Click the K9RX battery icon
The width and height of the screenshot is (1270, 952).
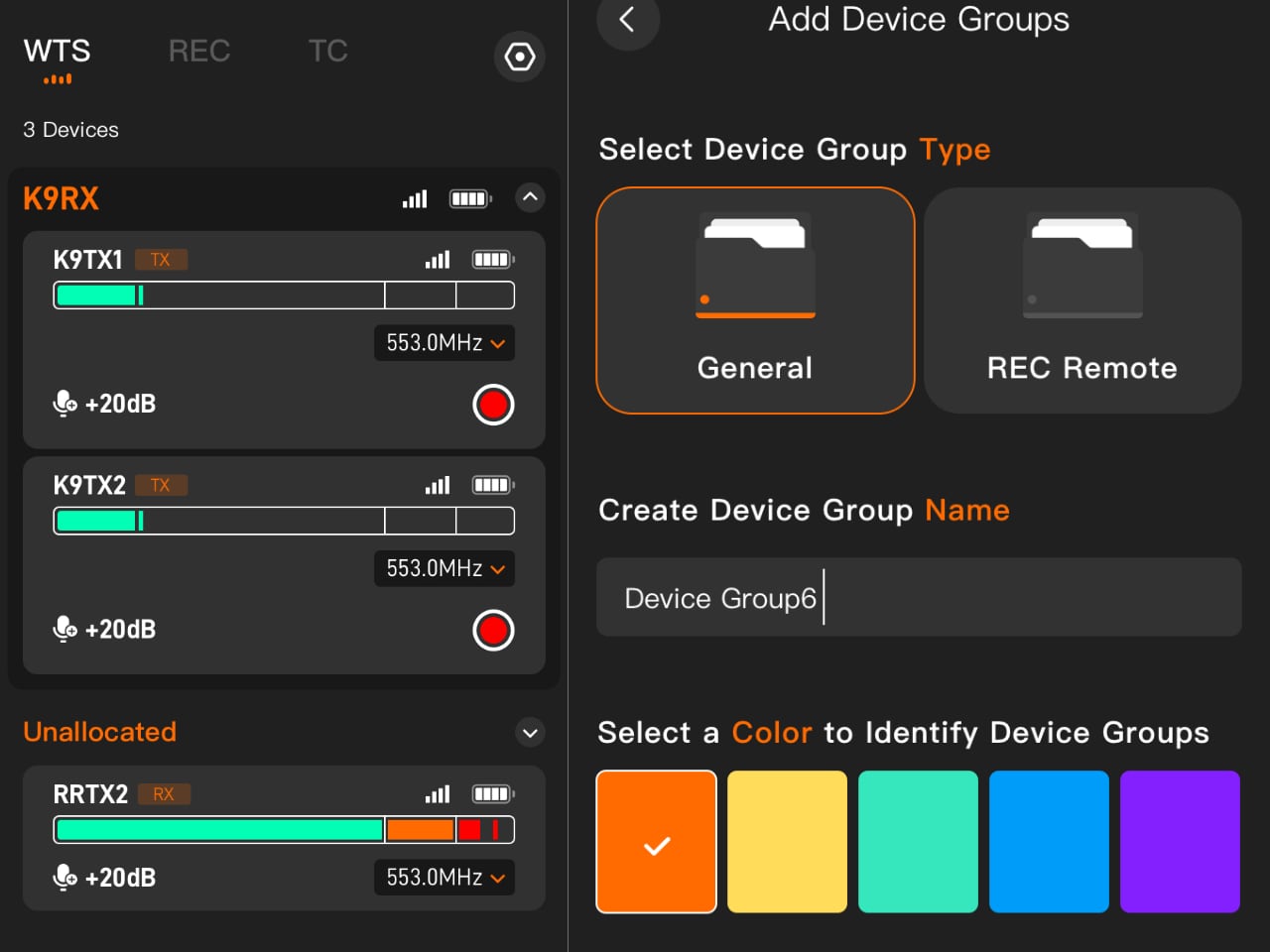point(470,198)
